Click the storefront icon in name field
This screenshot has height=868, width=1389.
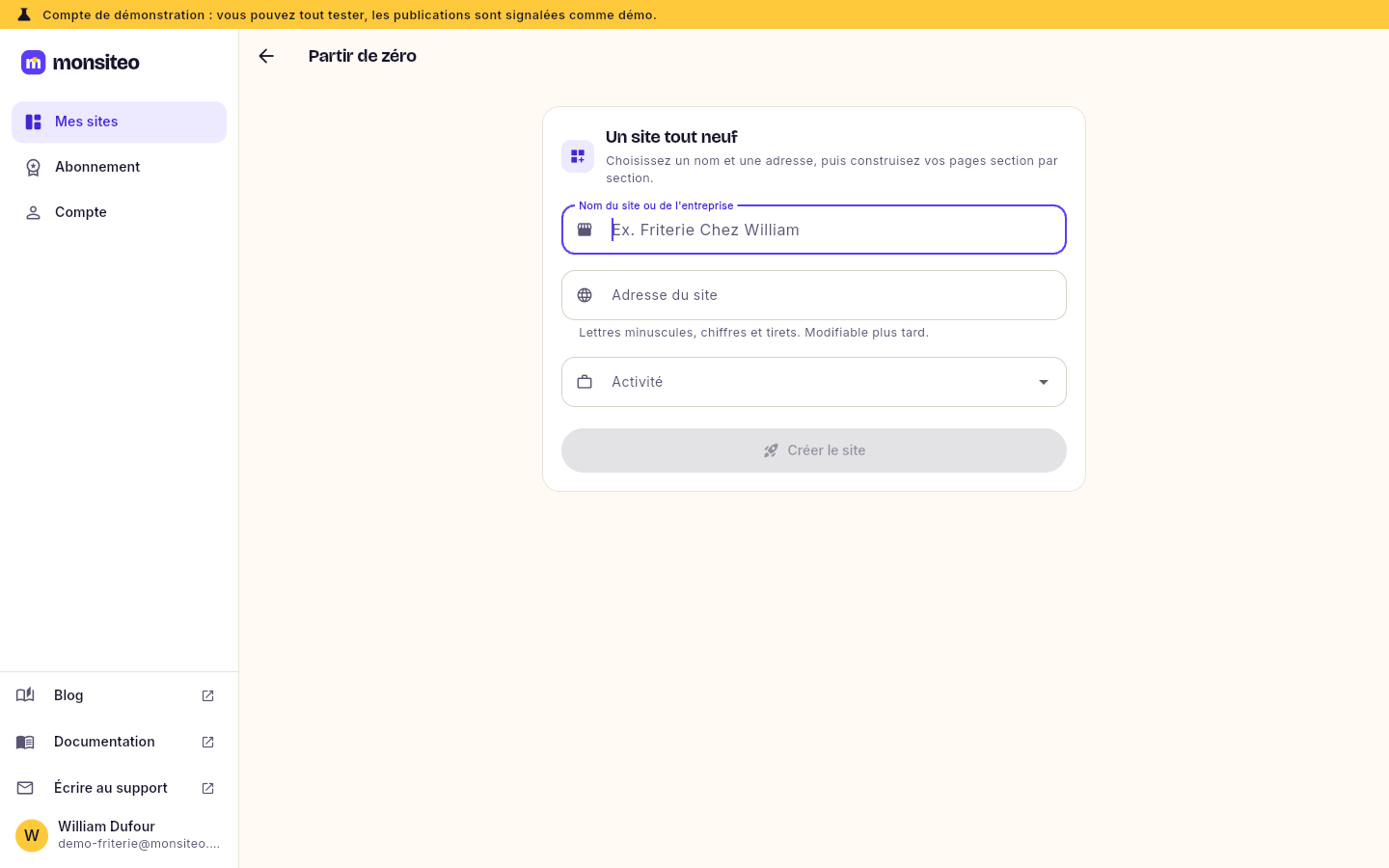pos(585,230)
